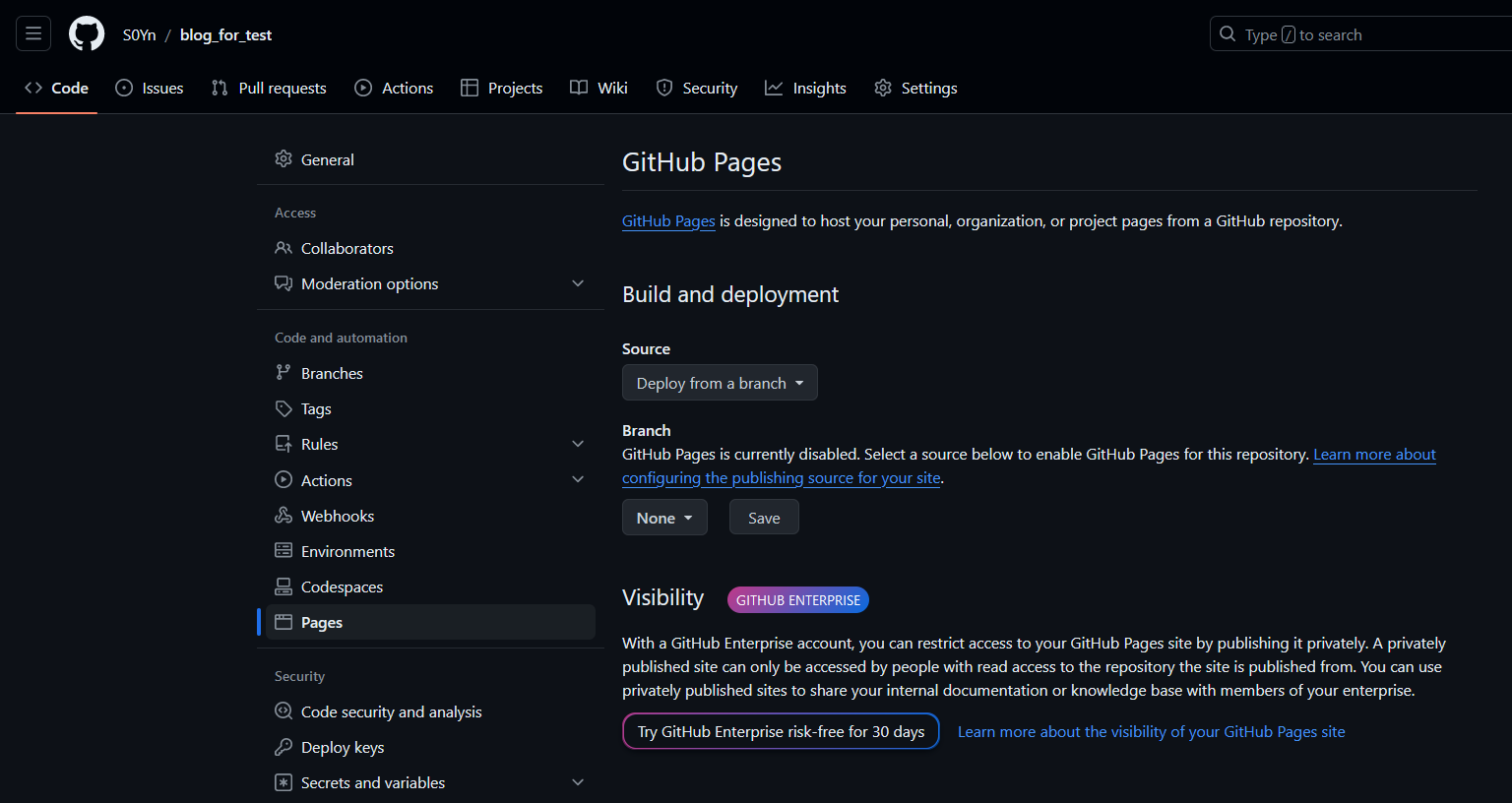1512x803 pixels.
Task: Open 'Learn more about' publishing source link
Action: 1374,455
